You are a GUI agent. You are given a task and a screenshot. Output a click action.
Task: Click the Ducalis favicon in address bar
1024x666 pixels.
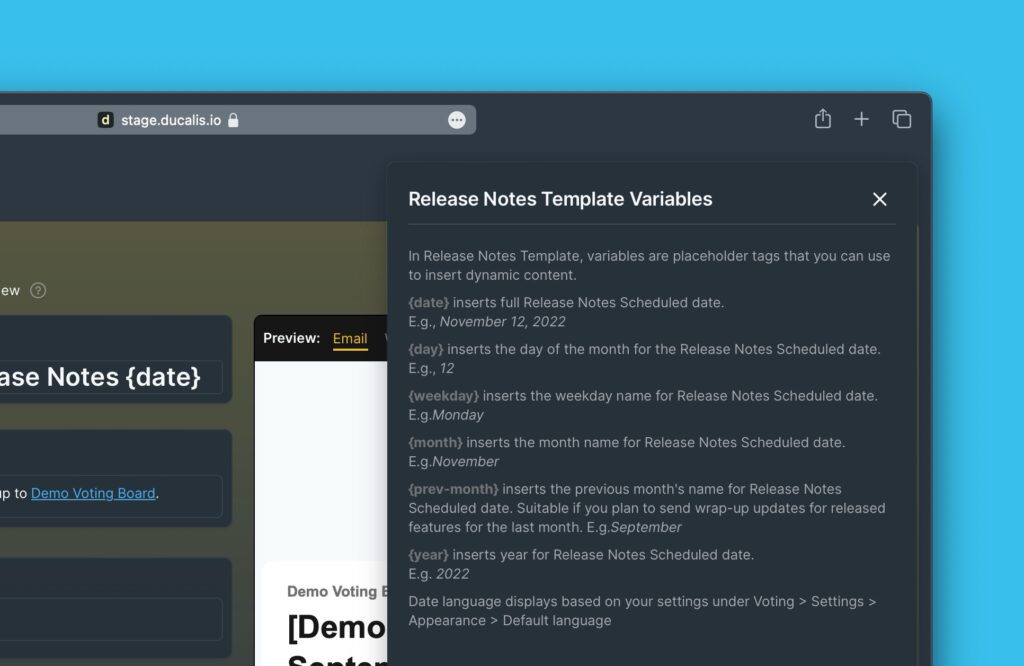pyautogui.click(x=105, y=120)
